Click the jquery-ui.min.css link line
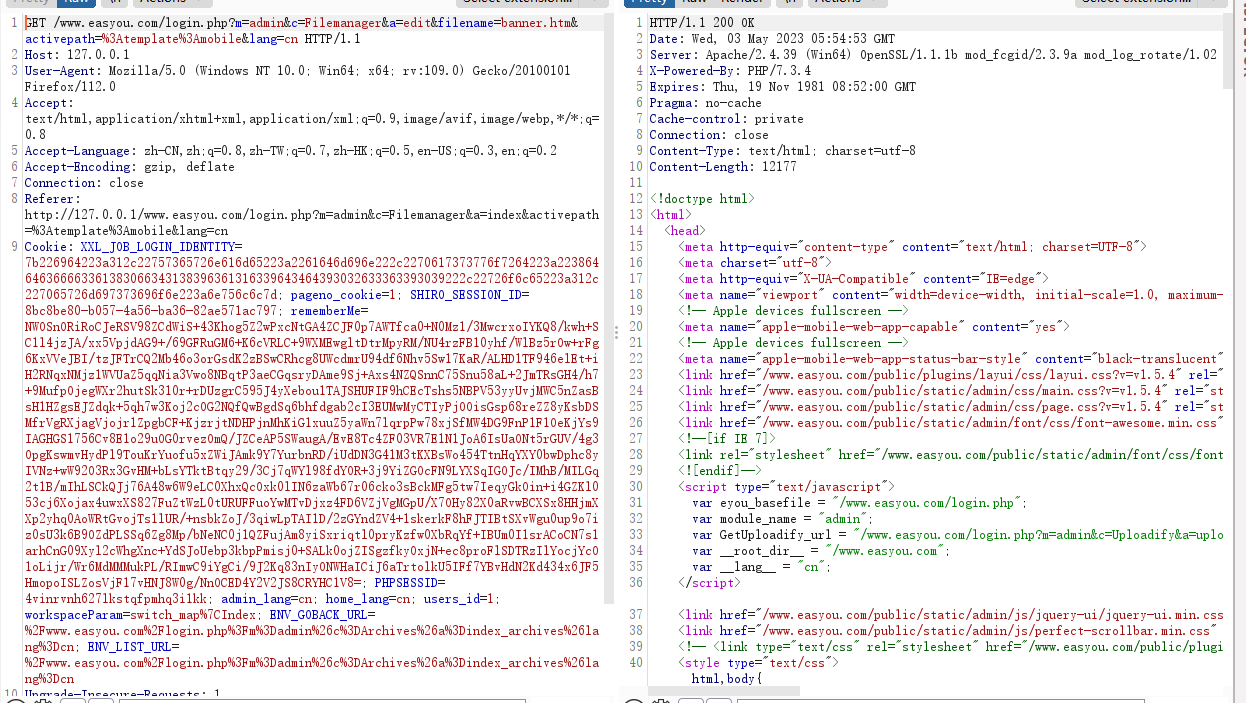This screenshot has height=703, width=1246. [x=951, y=614]
